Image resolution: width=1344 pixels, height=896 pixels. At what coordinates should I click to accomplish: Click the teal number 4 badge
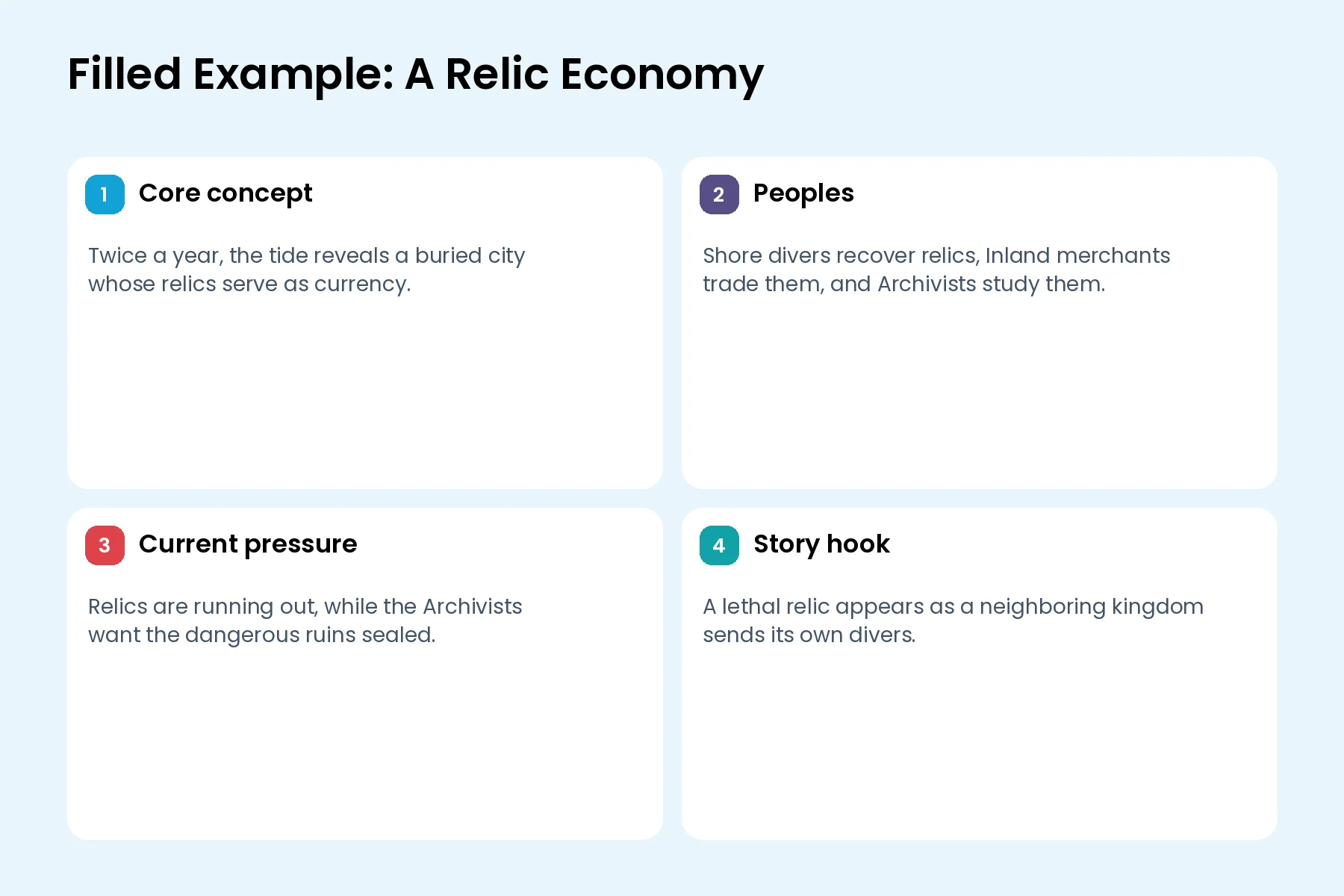pos(719,545)
